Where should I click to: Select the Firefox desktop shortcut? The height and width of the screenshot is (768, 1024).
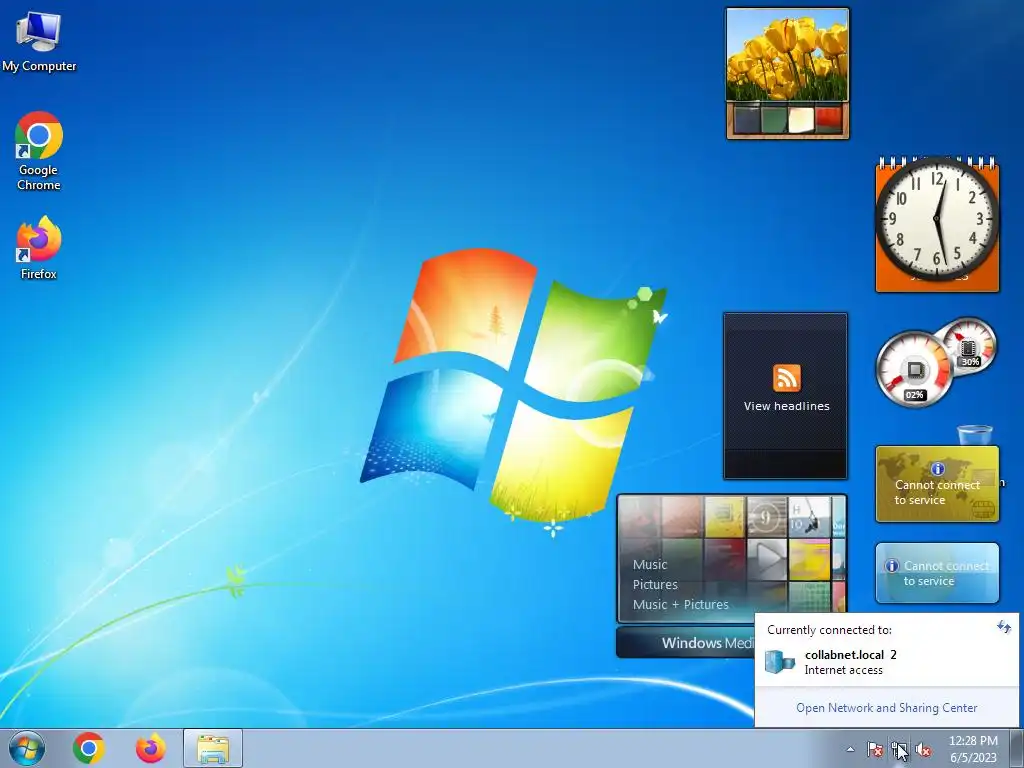point(39,248)
